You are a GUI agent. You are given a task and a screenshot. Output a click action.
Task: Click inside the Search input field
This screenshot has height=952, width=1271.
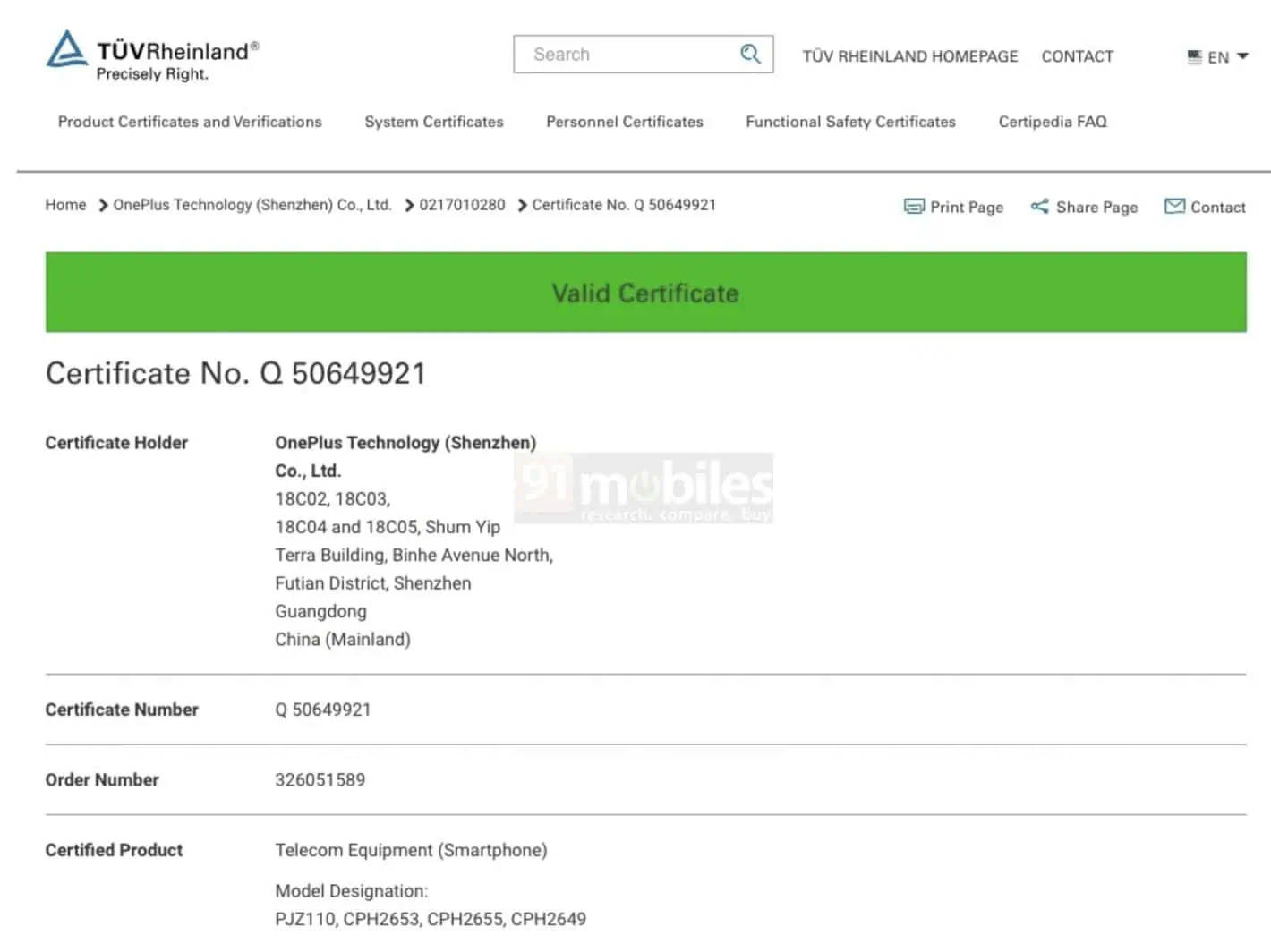tap(627, 54)
